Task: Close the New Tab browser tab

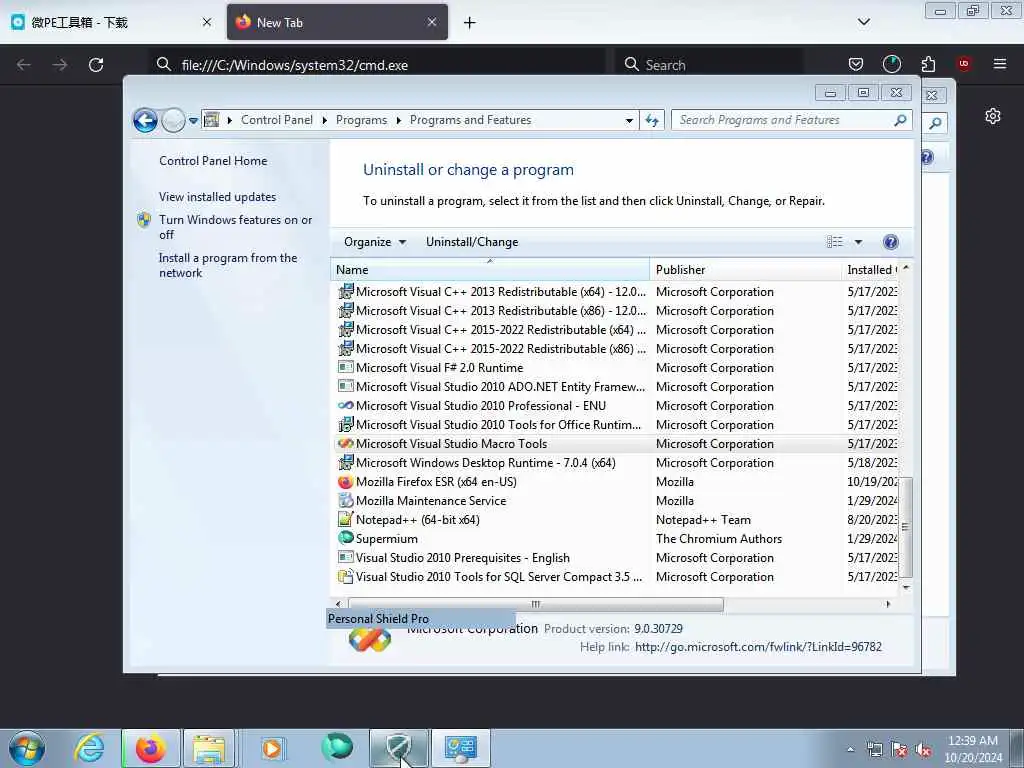Action: point(432,22)
